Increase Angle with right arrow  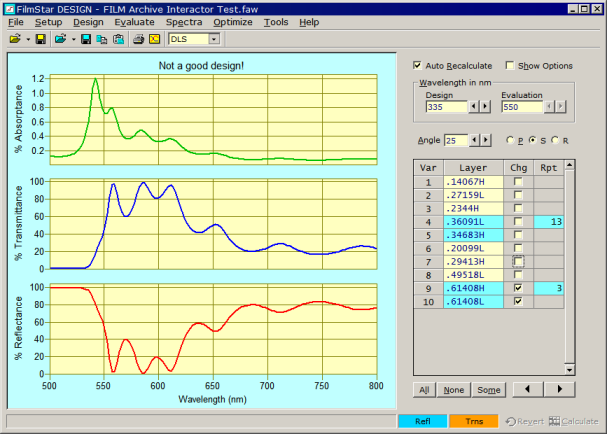[x=486, y=140]
